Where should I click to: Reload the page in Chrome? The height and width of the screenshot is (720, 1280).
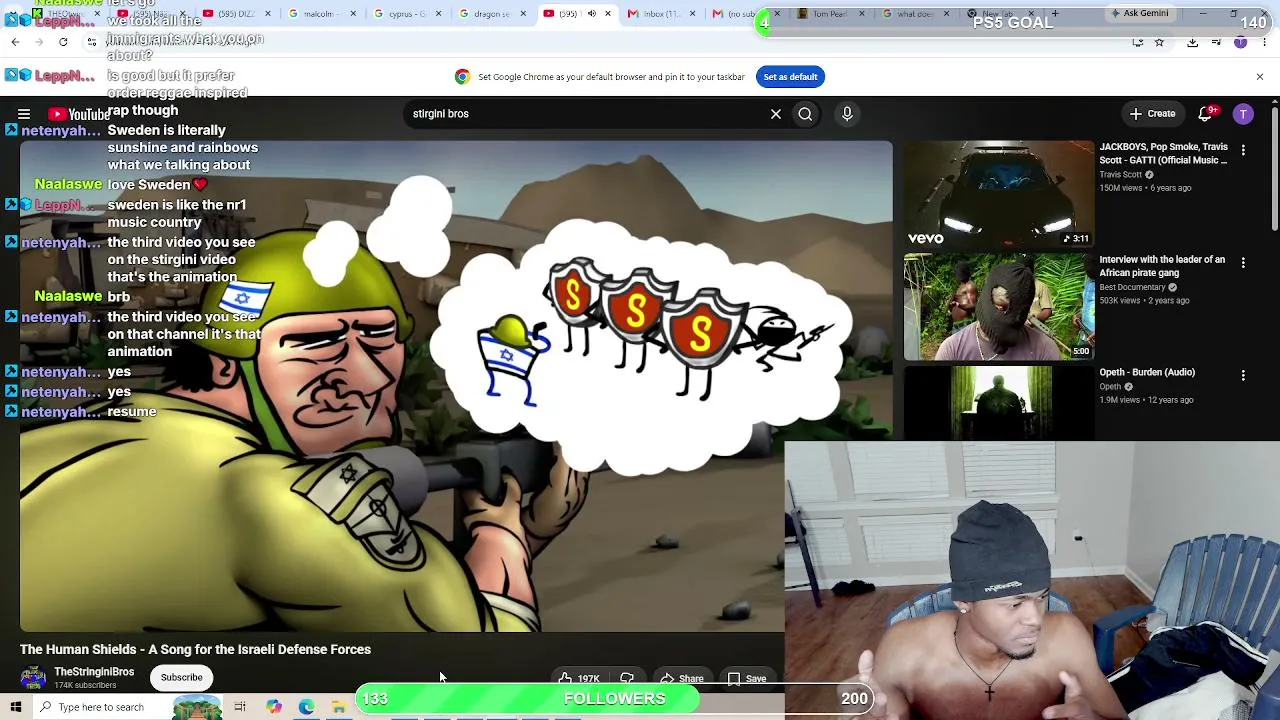63,42
